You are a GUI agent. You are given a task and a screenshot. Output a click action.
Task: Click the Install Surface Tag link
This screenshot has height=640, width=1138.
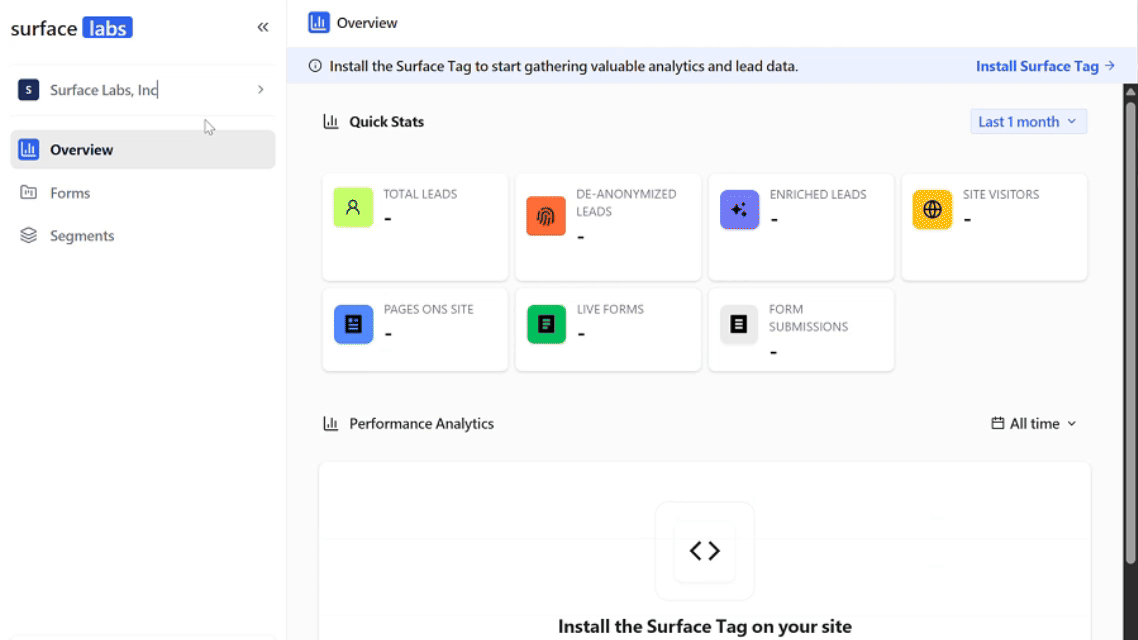click(x=1045, y=66)
